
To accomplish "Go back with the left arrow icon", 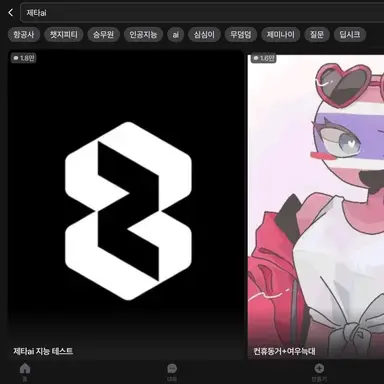I will (11, 13).
